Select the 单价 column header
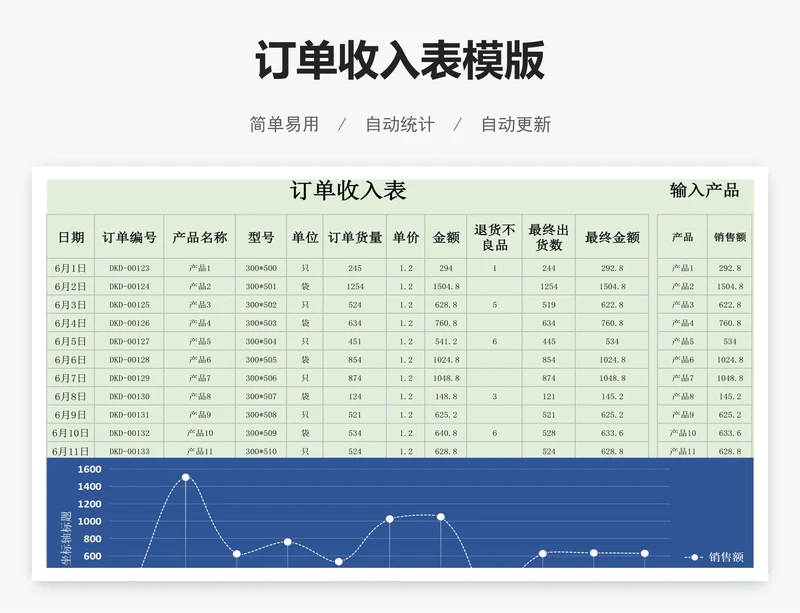800x613 pixels. 406,237
